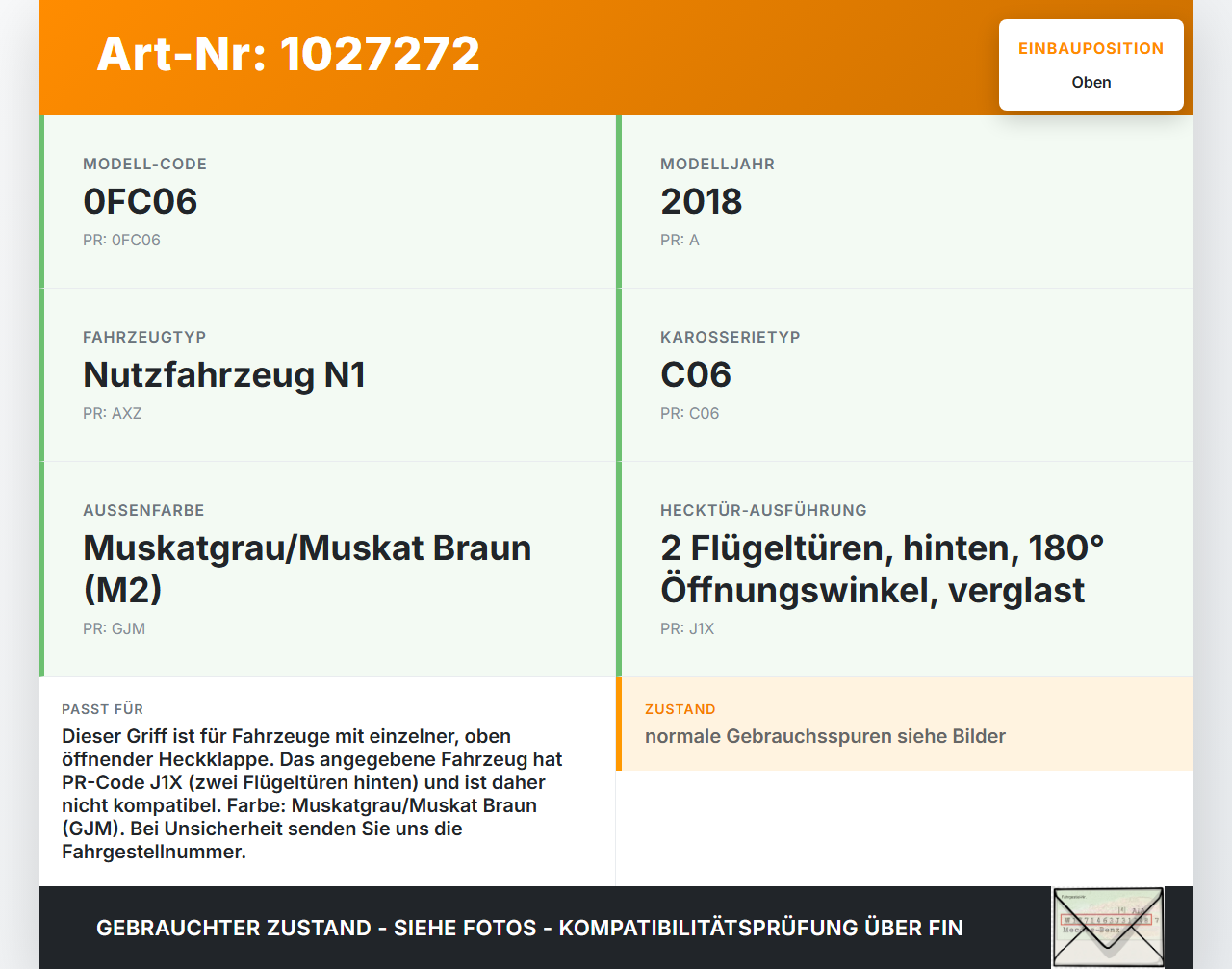The height and width of the screenshot is (969, 1232).
Task: Select Muskatgrau/Muskat Braun (M2) color value
Action: [x=307, y=569]
